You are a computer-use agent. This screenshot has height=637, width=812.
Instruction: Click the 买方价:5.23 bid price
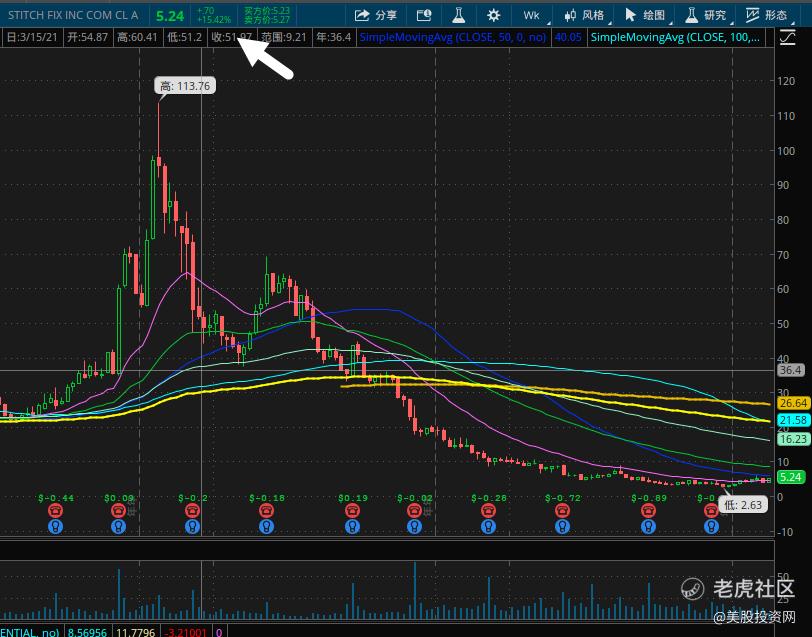pyautogui.click(x=267, y=11)
